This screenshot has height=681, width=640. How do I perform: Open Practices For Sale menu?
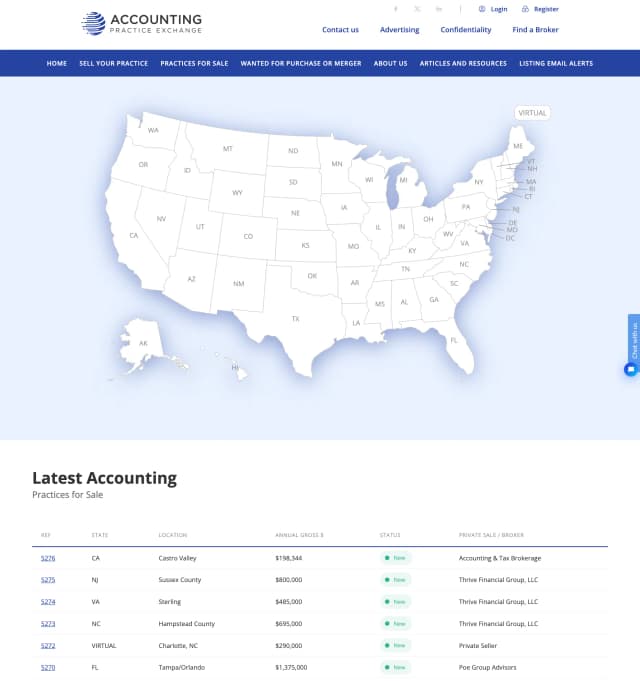pyautogui.click(x=194, y=63)
